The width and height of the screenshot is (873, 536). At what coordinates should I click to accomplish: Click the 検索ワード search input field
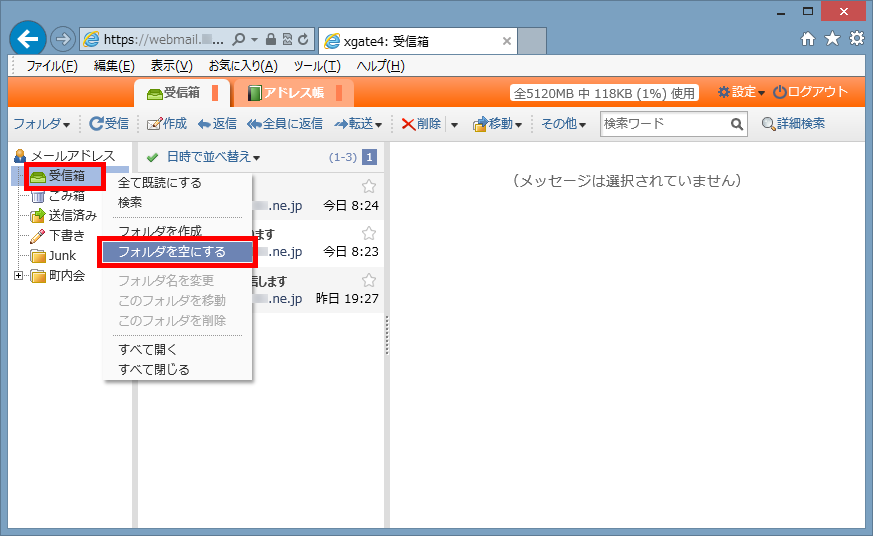663,124
